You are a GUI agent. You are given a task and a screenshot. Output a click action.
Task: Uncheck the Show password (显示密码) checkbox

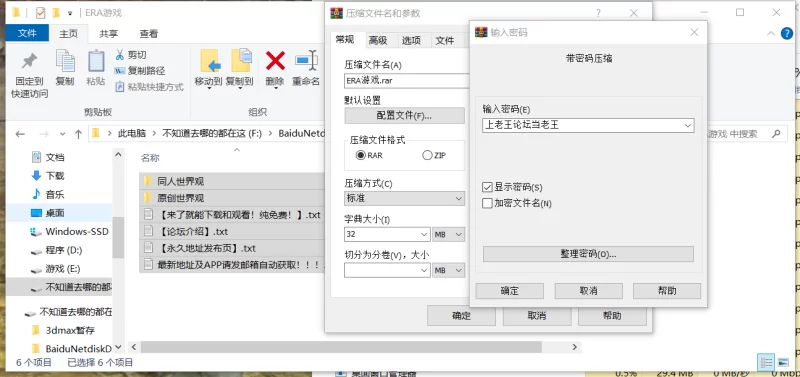(x=487, y=187)
